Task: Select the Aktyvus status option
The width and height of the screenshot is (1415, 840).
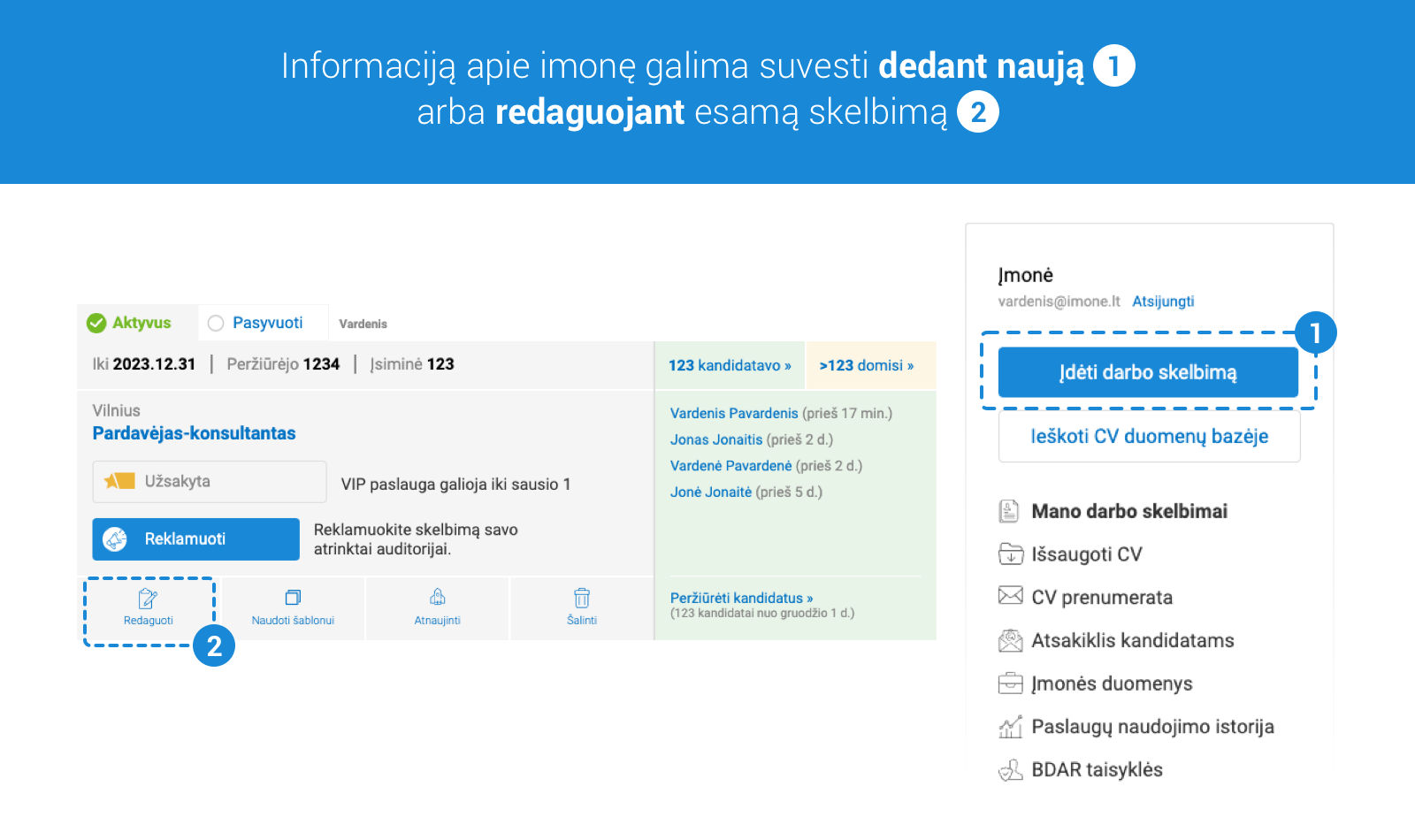Action: point(129,323)
